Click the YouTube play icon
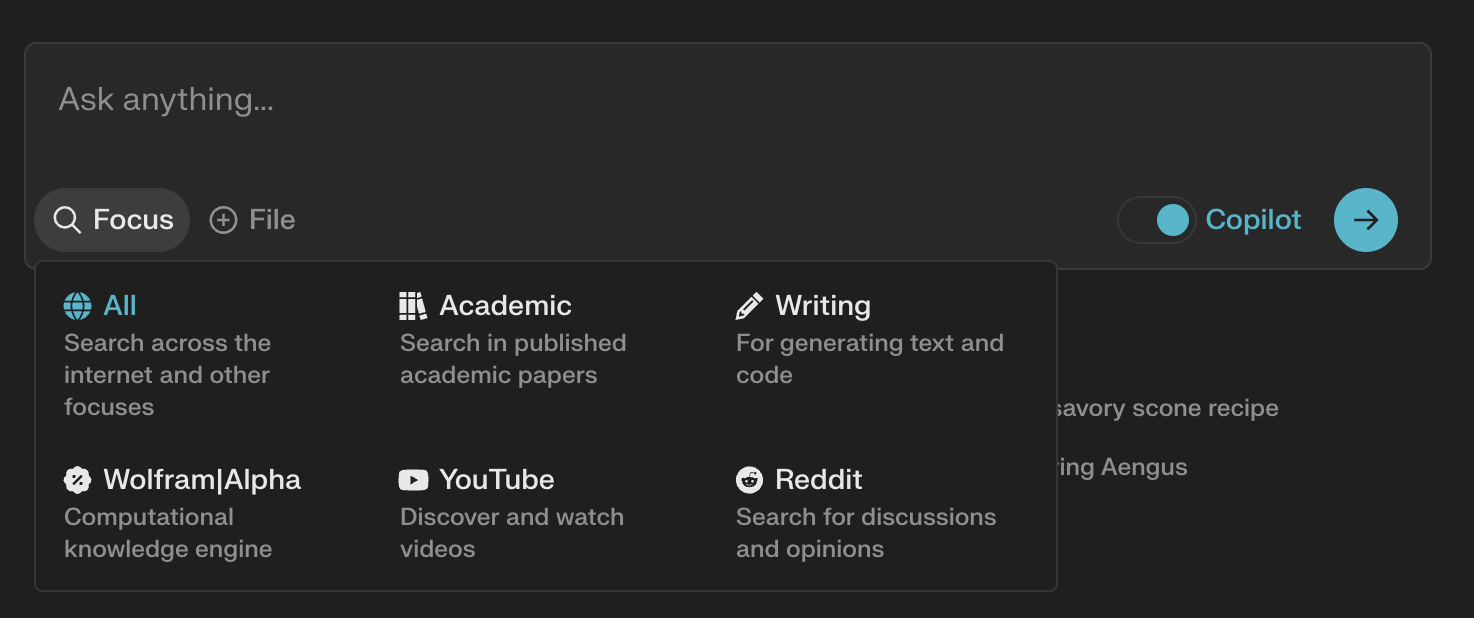This screenshot has width=1474, height=618. (413, 480)
